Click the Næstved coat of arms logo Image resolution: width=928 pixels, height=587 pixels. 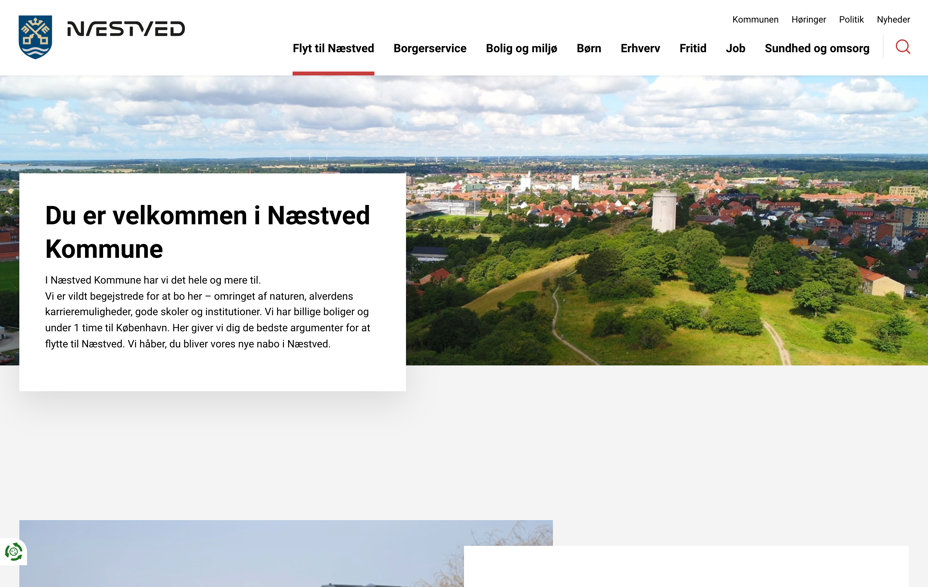(35, 37)
